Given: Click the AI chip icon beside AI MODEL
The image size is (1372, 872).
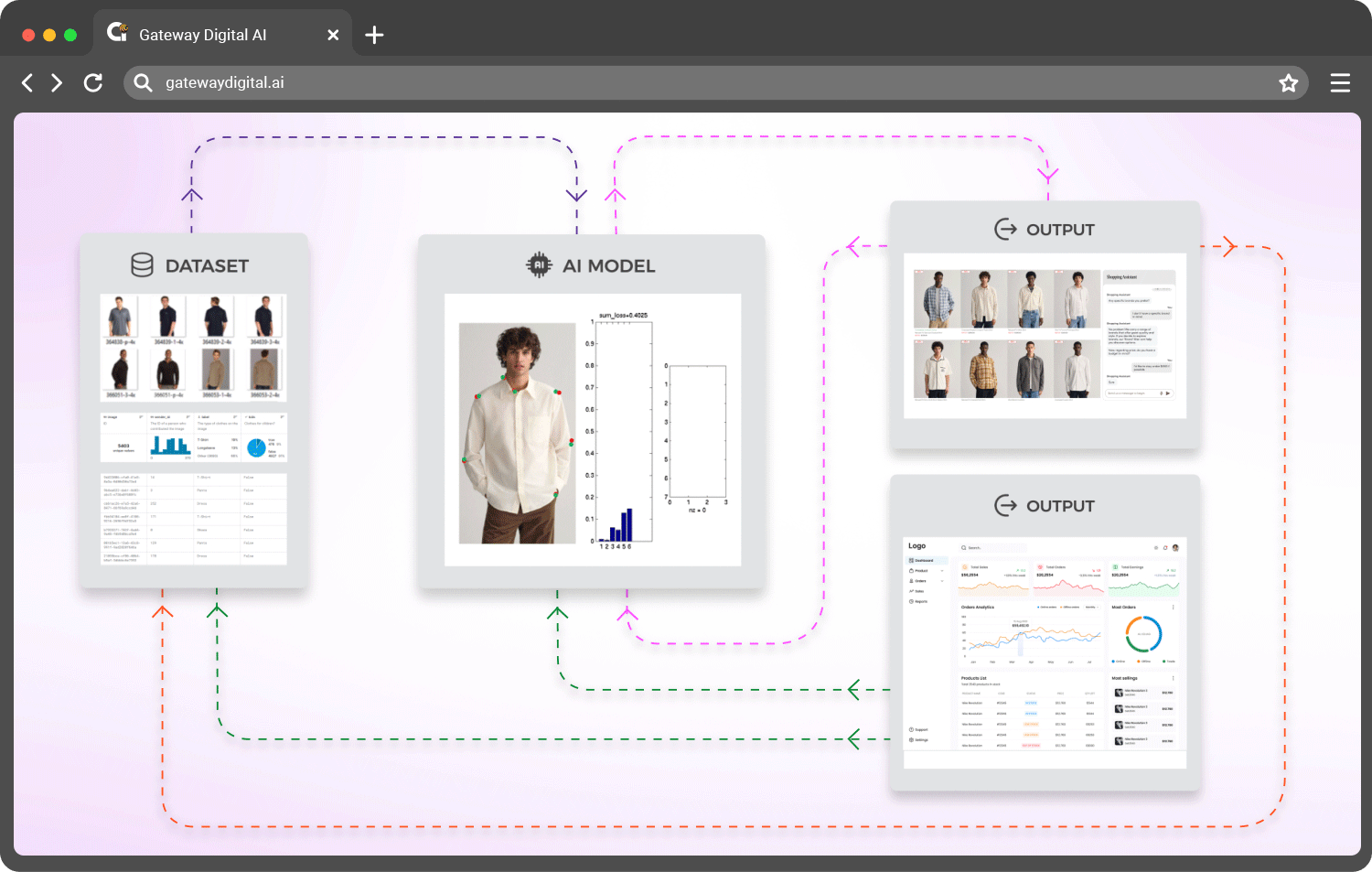Looking at the screenshot, I should pyautogui.click(x=539, y=265).
